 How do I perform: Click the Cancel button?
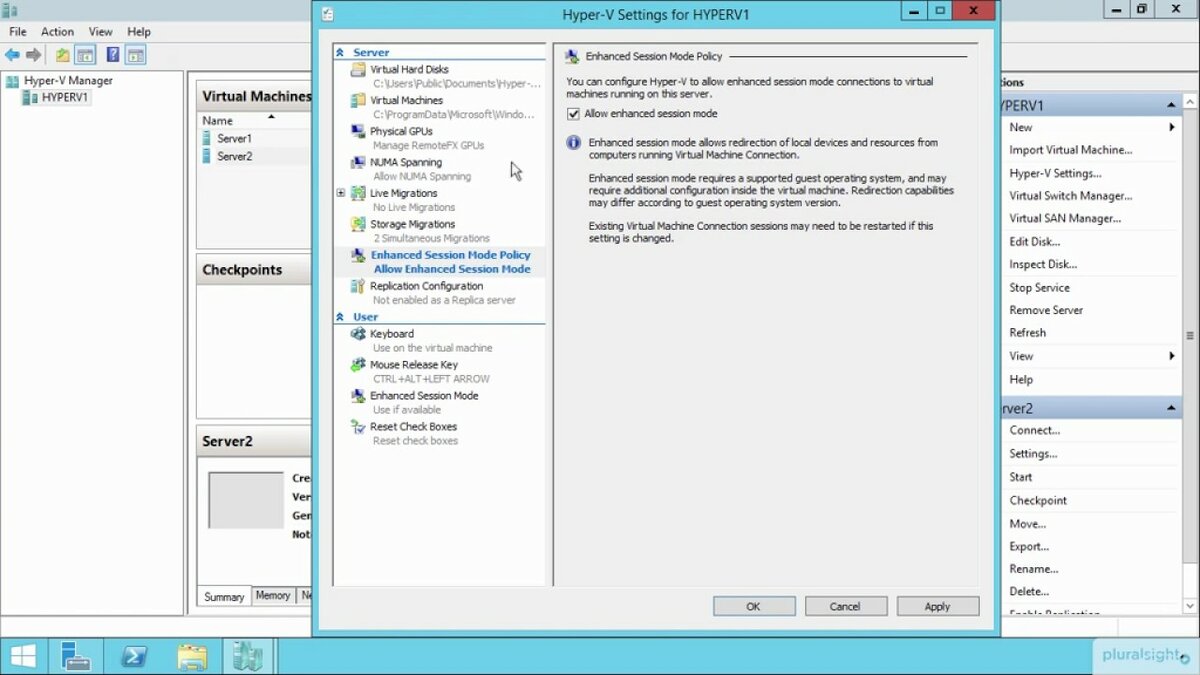(x=845, y=606)
